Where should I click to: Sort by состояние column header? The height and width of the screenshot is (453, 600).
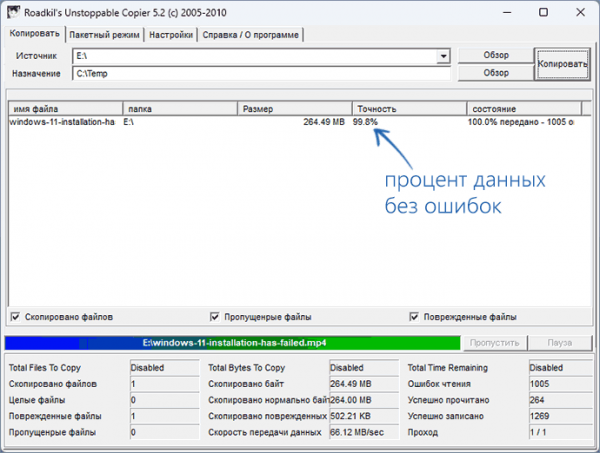pos(524,109)
